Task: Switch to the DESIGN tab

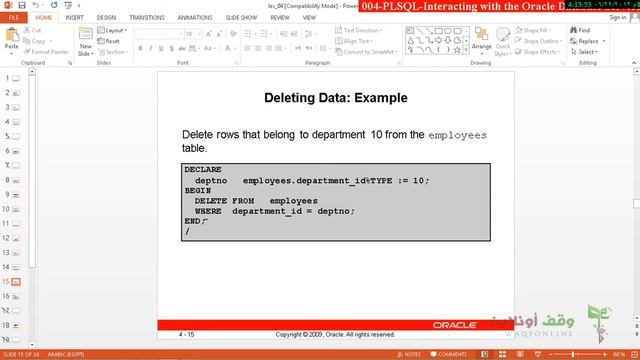Action: [x=106, y=18]
